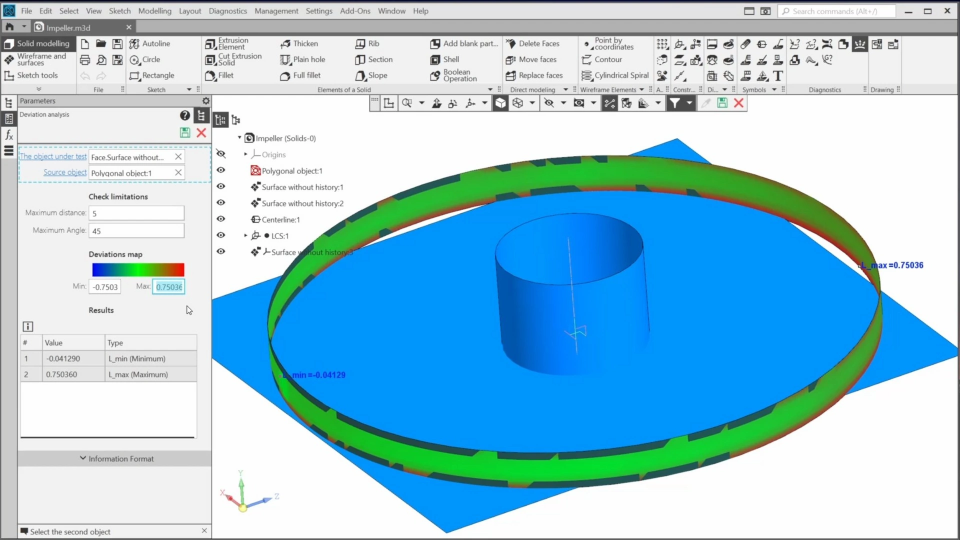Screen dimensions: 960x540
Task: Hide Polygonal object:1 via eye icon
Action: click(221, 171)
